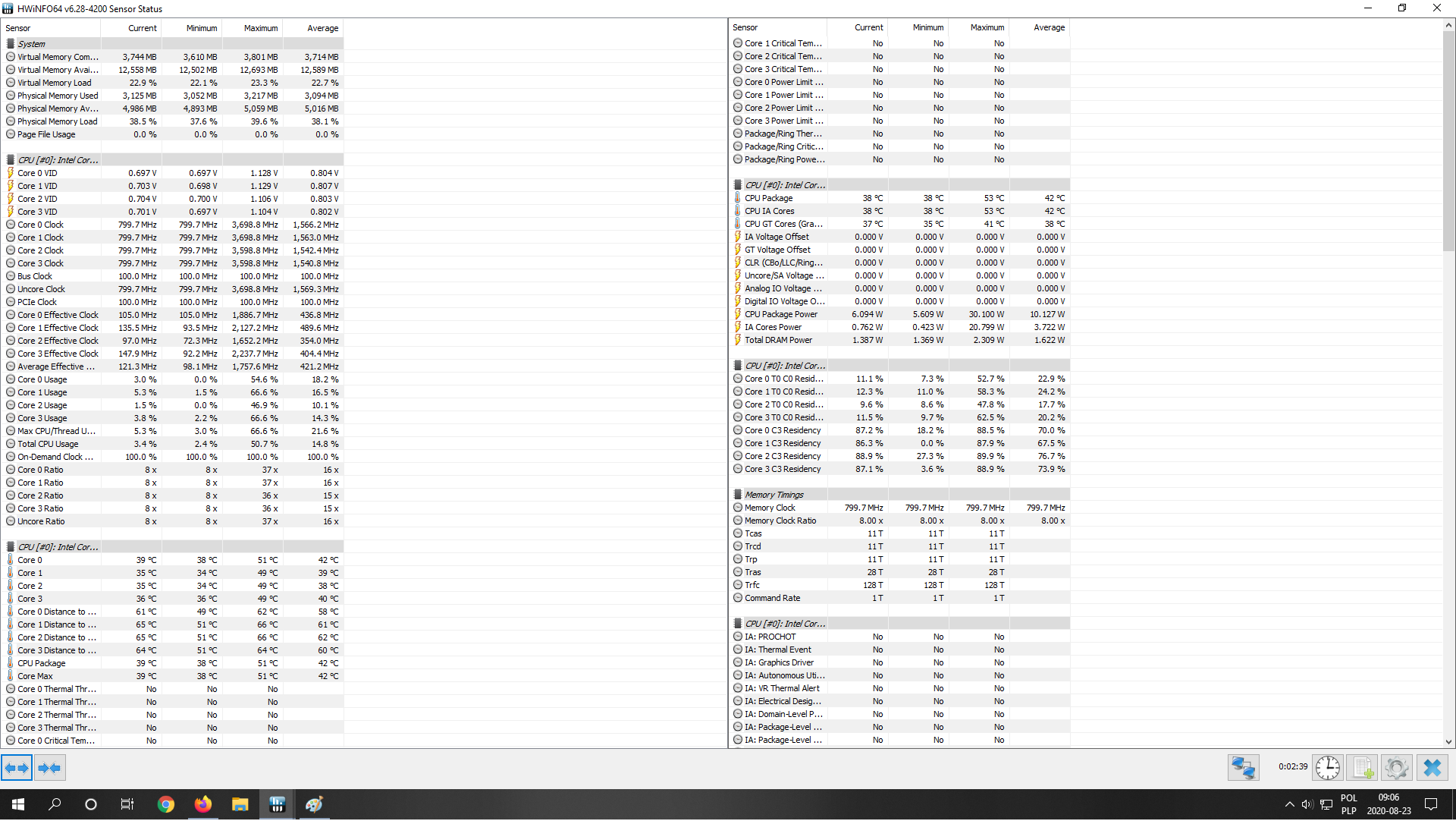
Task: Select the Core 2 Usage row
Action: 173,405
